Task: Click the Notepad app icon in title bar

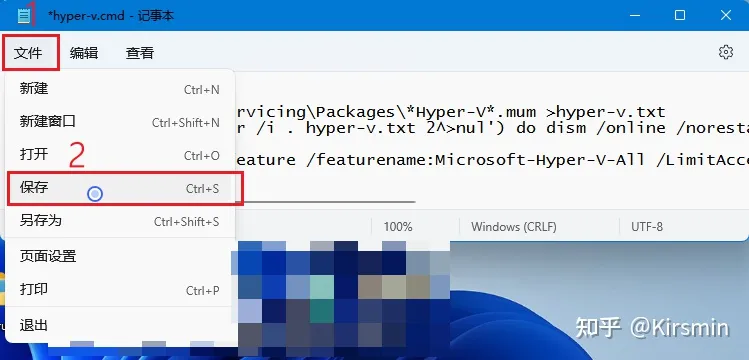Action: click(x=23, y=16)
